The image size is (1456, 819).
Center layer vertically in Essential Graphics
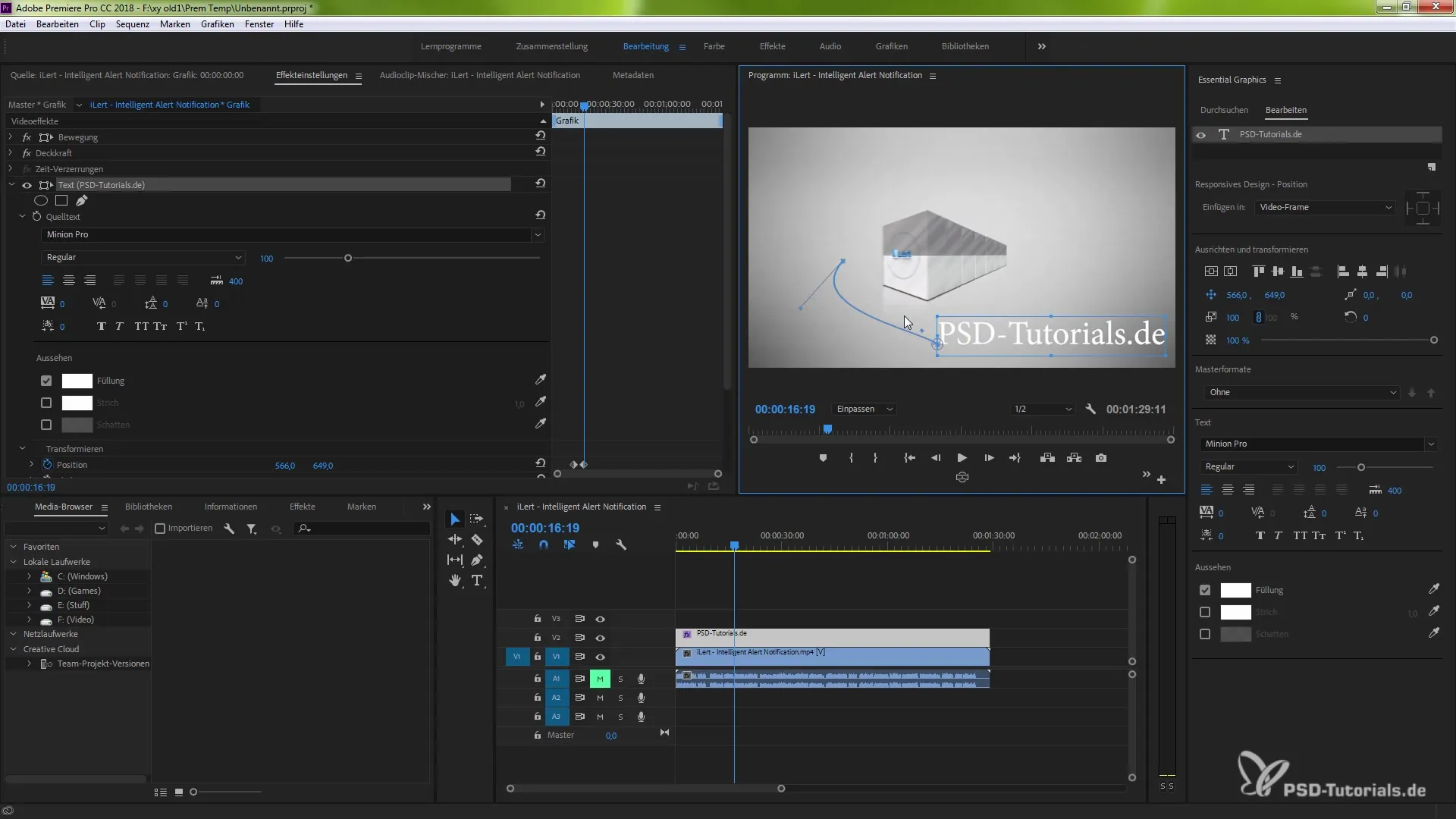pyautogui.click(x=1211, y=271)
